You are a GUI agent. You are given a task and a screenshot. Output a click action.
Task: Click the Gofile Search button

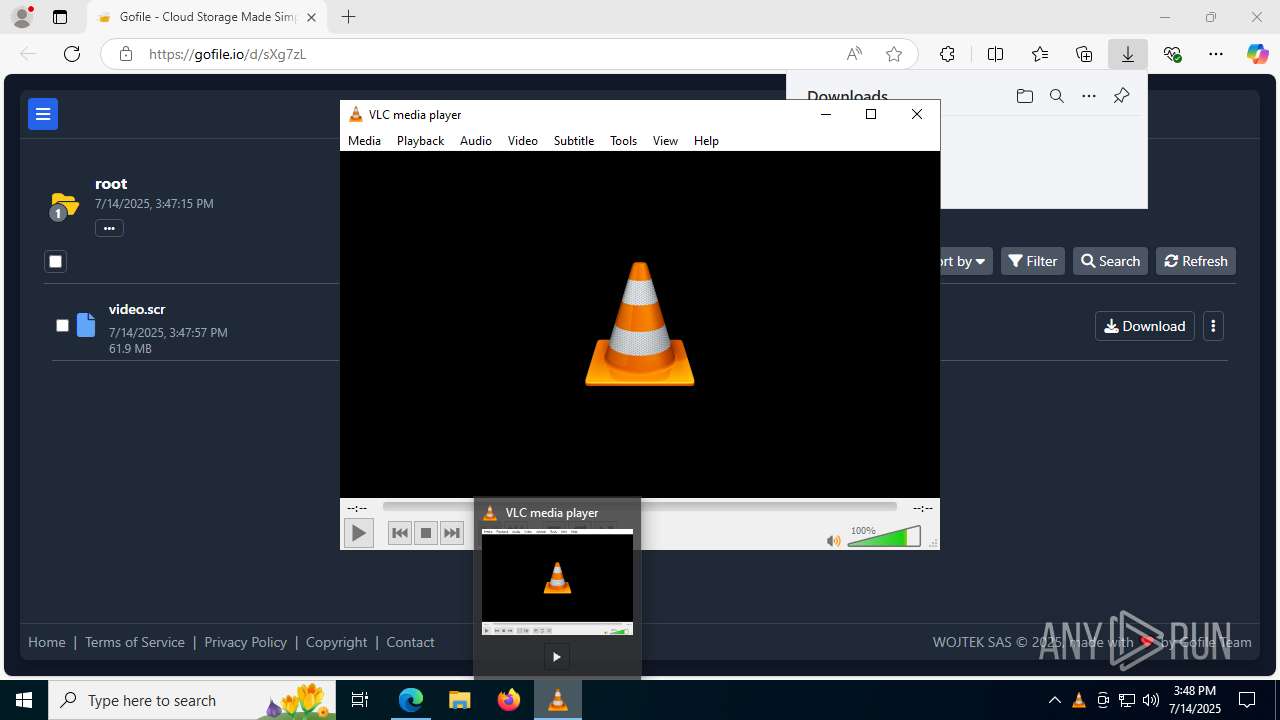[1110, 261]
